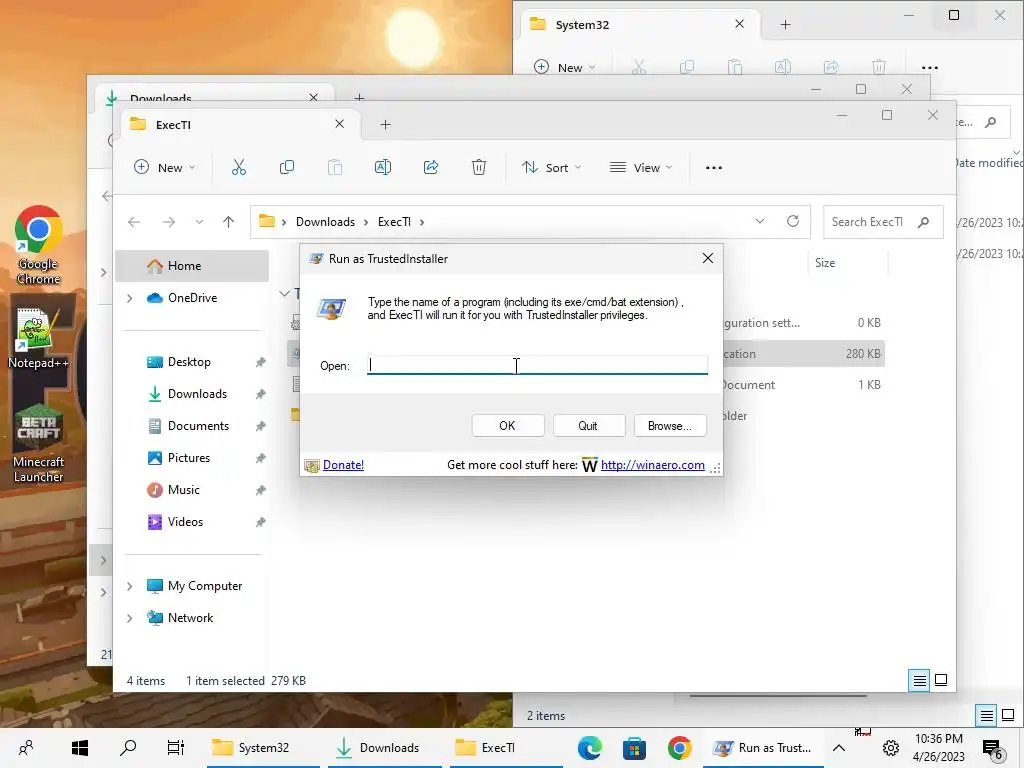This screenshot has height=768, width=1024.
Task: Click Downloads in the ExecTI address breadcrumb
Action: [325, 222]
